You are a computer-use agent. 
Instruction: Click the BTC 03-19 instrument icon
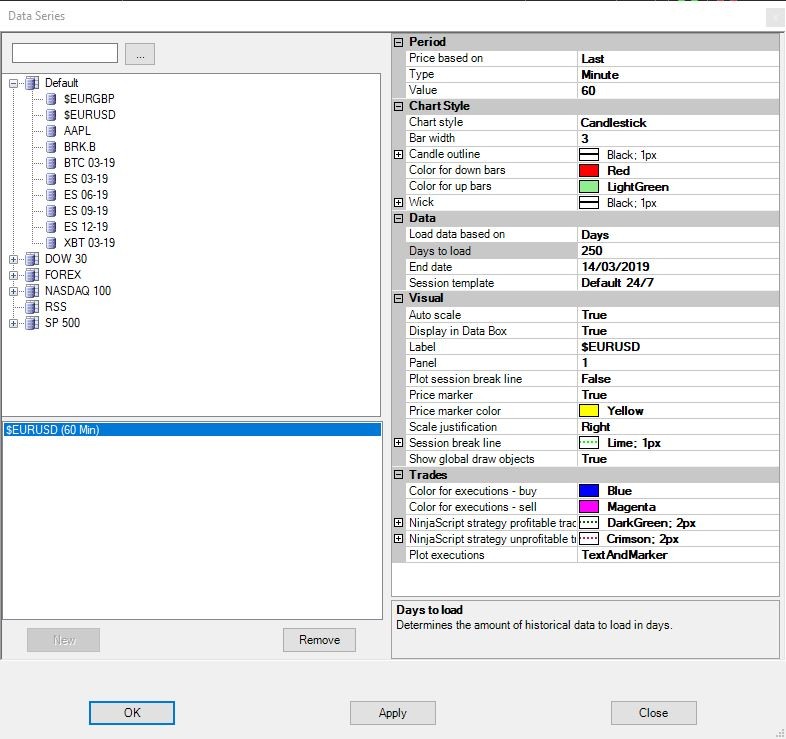pyautogui.click(x=51, y=163)
